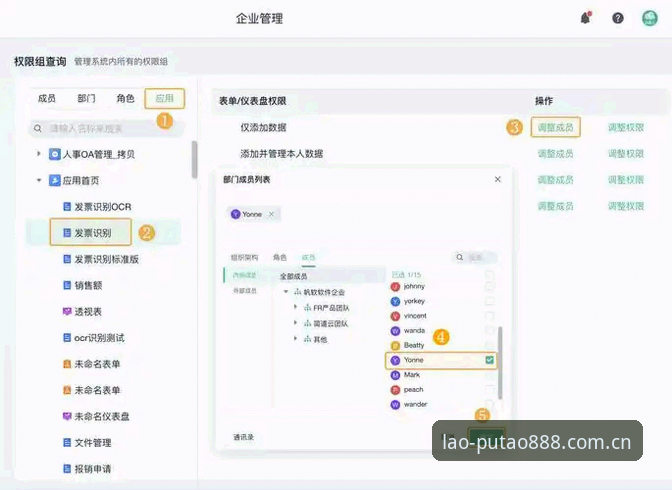Click 调整权限 for 仅添加数据 row
This screenshot has height=490, width=672.
click(626, 127)
